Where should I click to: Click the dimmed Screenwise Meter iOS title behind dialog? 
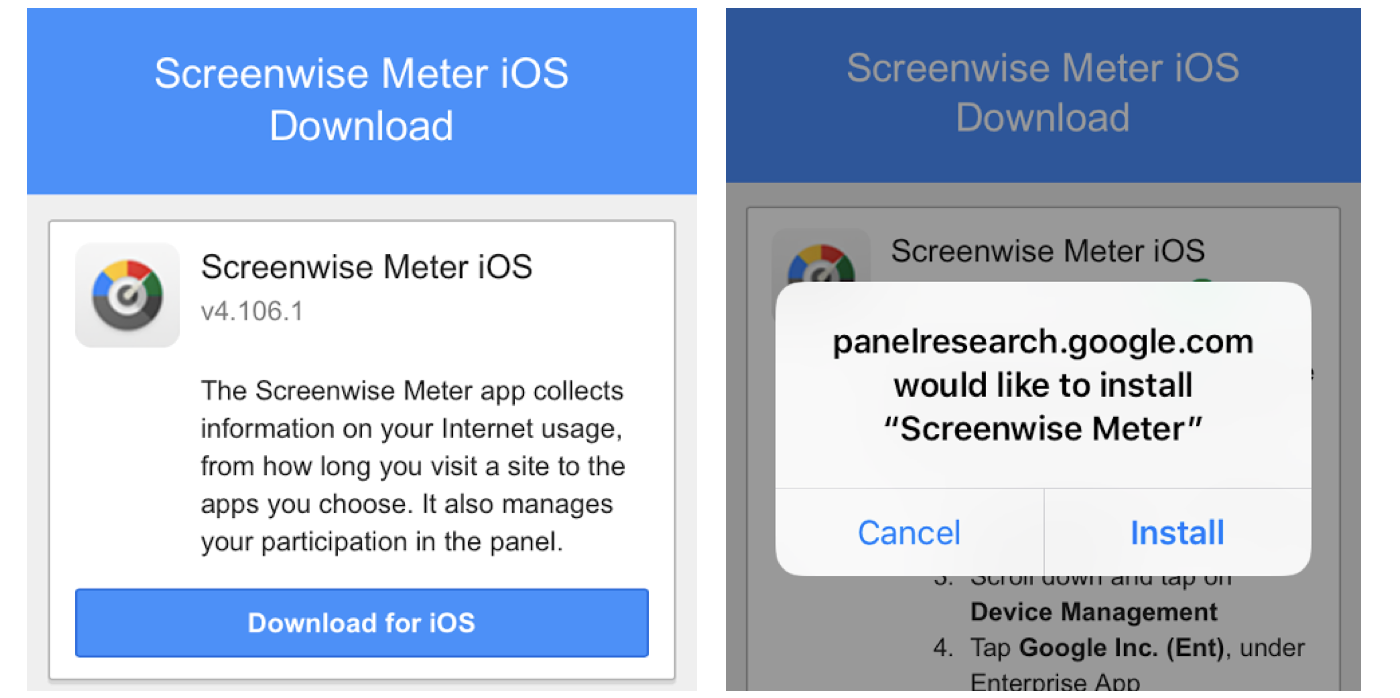(1047, 250)
